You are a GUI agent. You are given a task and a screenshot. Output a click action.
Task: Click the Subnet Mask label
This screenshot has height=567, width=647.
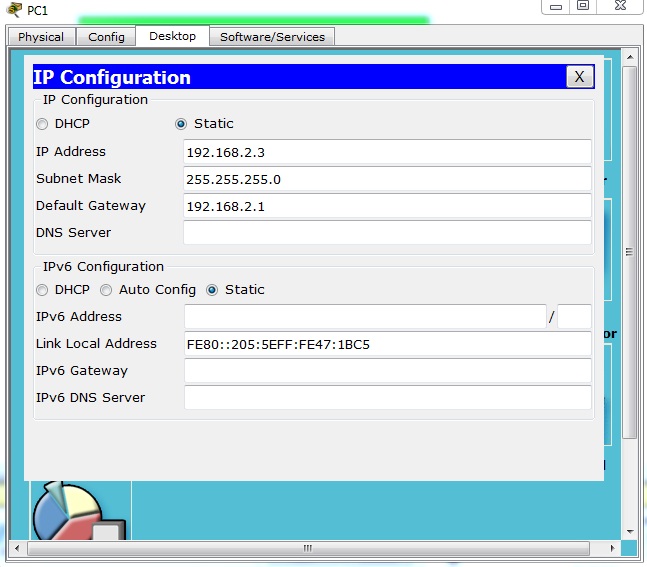(78, 178)
